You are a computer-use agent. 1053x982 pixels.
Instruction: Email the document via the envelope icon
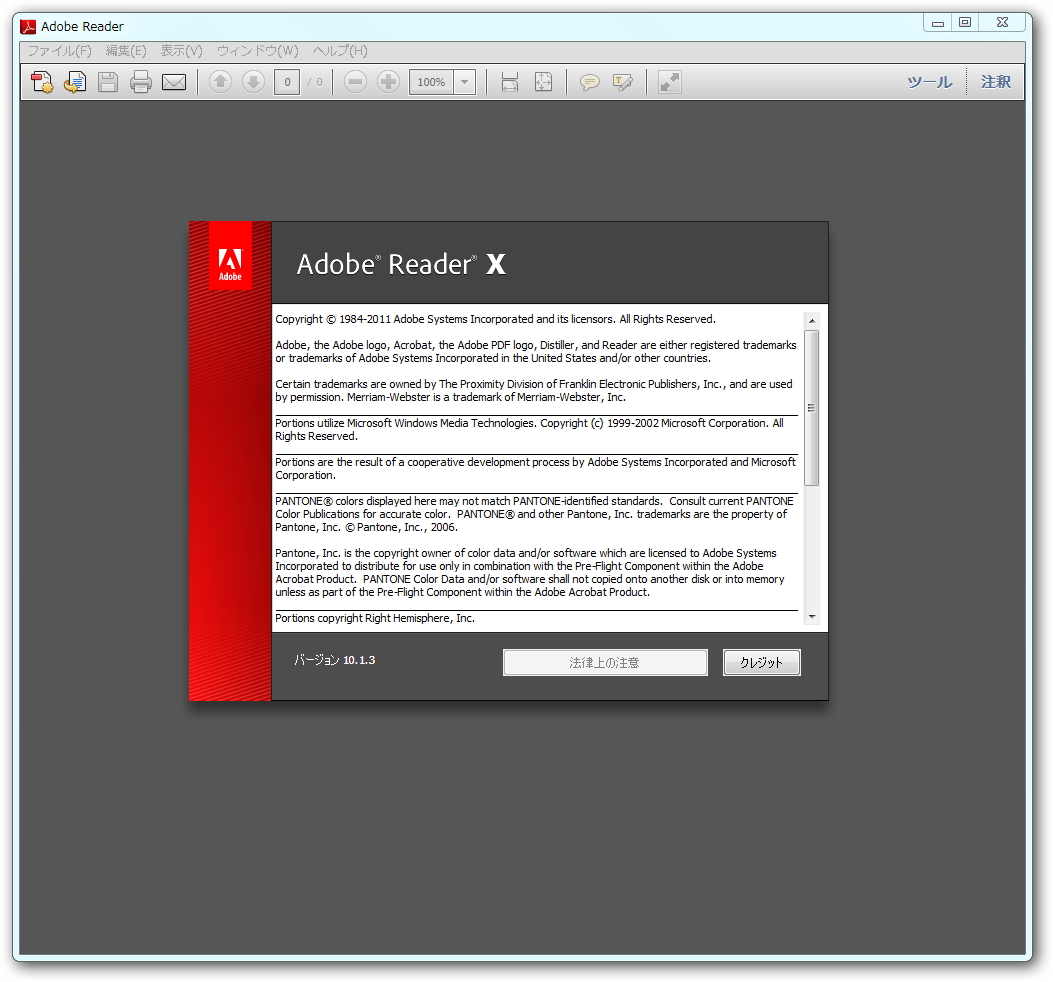pos(174,82)
